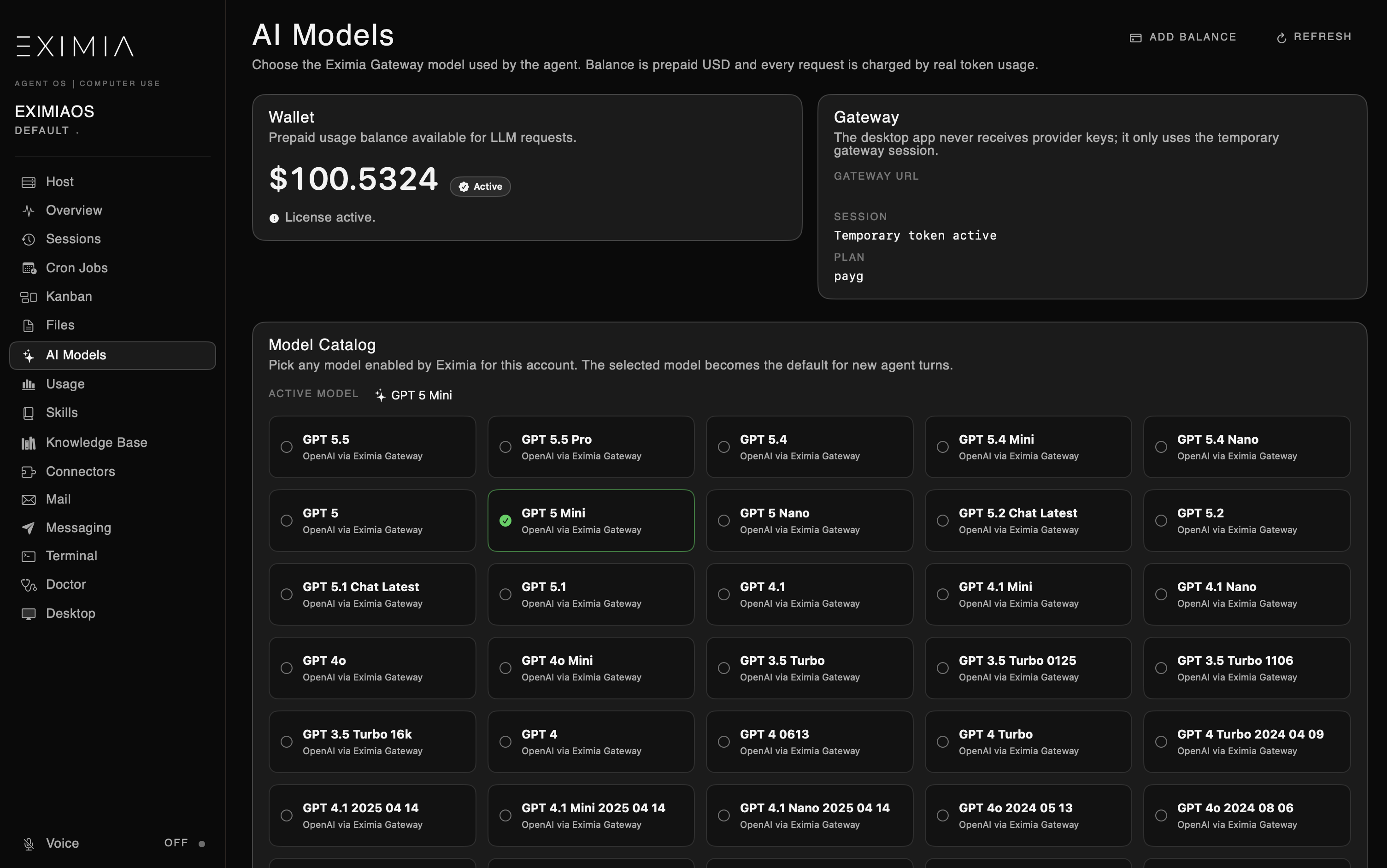Select the GPT 5 radio button
This screenshot has height=868, width=1387.
tap(287, 521)
